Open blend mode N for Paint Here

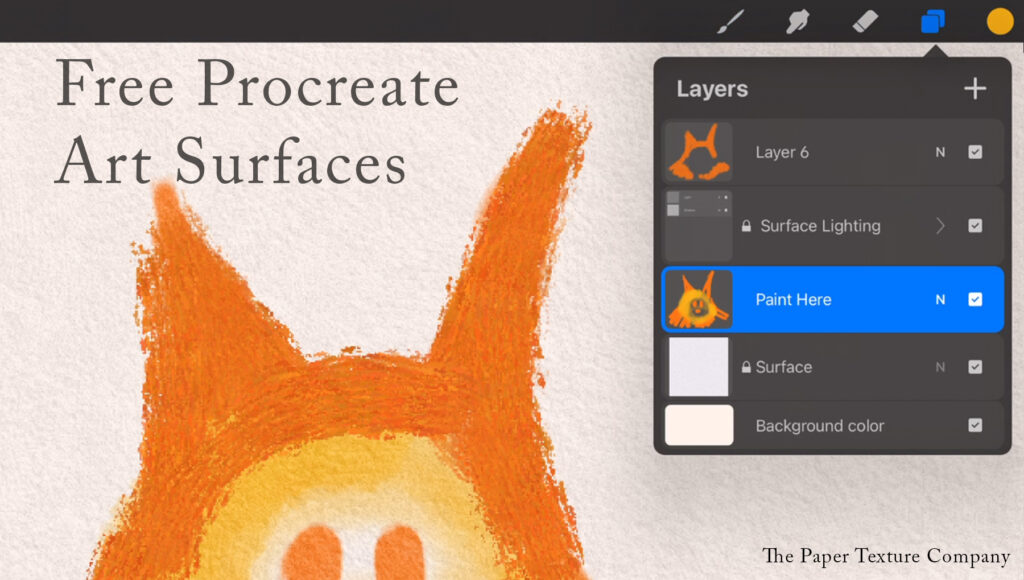[x=939, y=299]
